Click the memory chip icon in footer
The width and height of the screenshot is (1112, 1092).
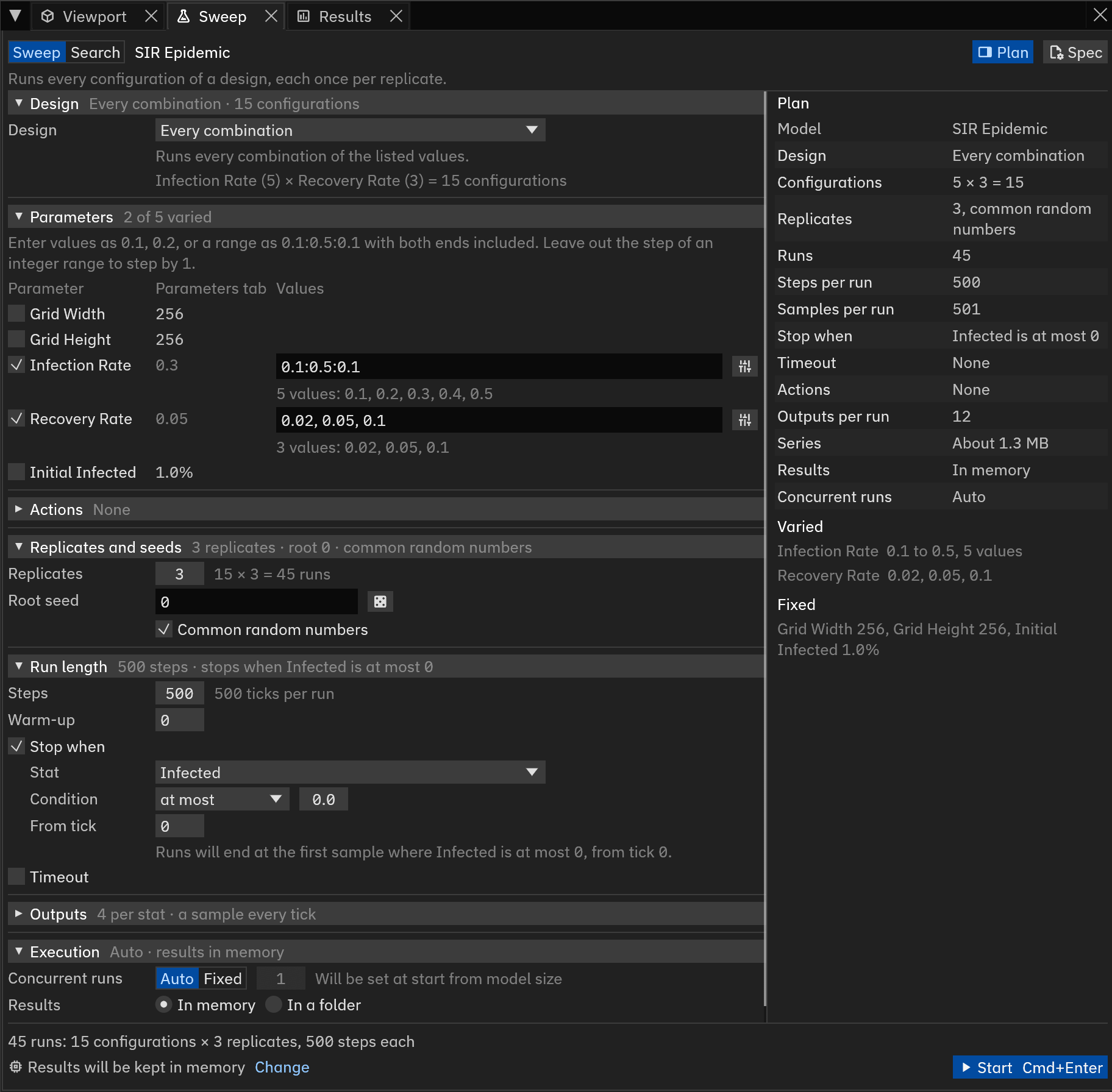click(16, 1067)
